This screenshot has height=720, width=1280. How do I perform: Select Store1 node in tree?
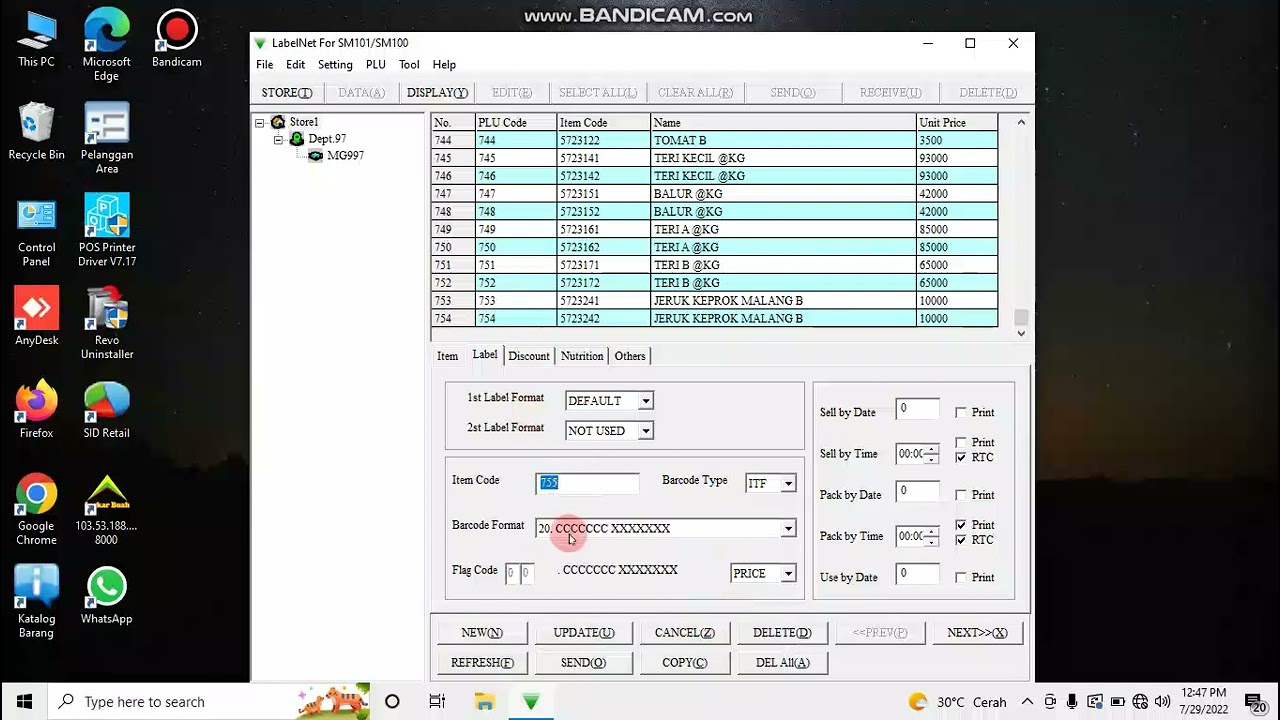(304, 122)
